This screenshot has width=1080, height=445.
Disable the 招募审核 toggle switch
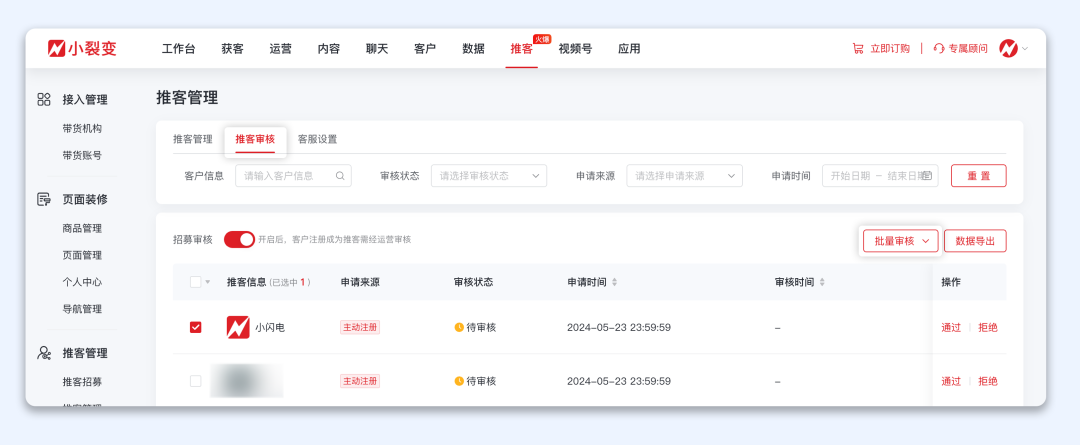pos(239,240)
